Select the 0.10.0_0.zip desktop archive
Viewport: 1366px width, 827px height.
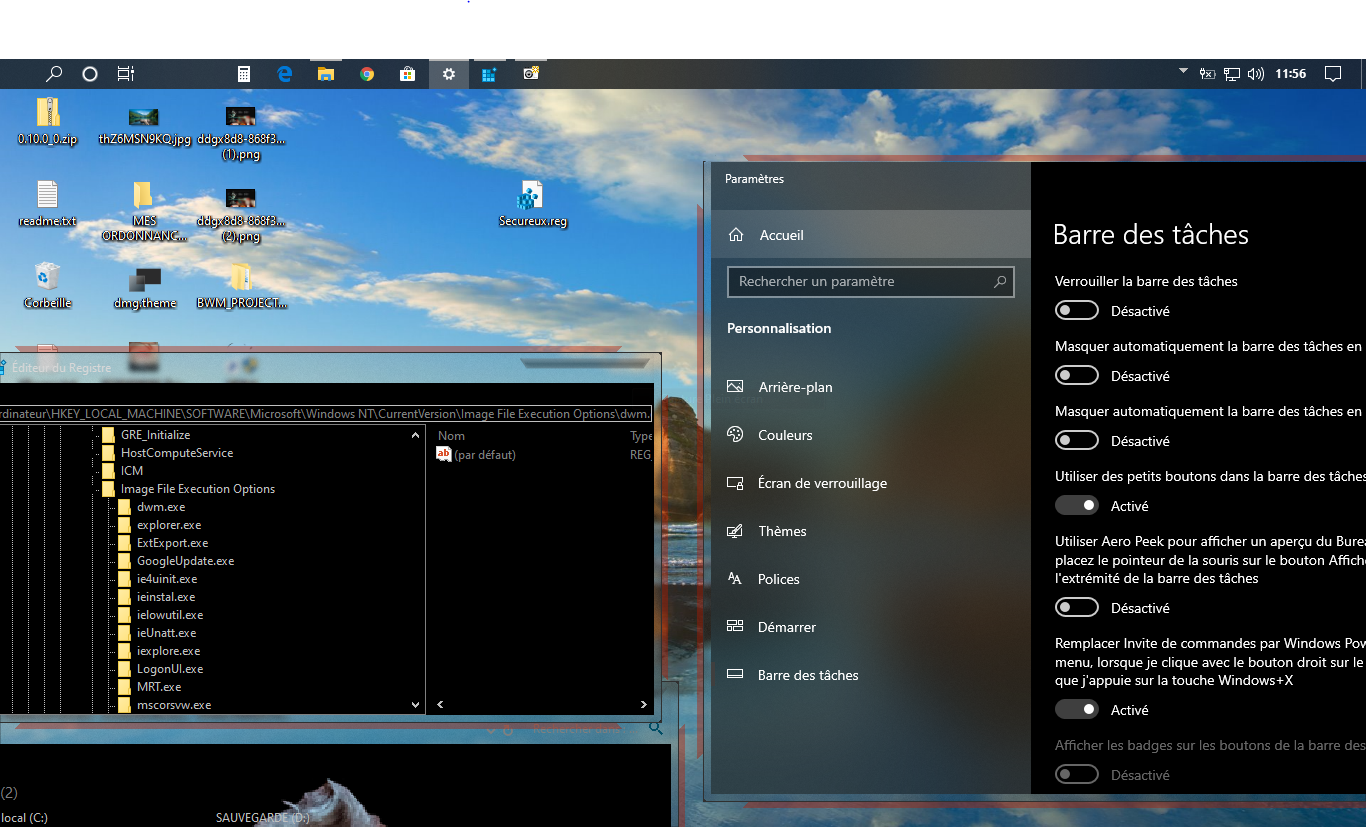pos(47,122)
